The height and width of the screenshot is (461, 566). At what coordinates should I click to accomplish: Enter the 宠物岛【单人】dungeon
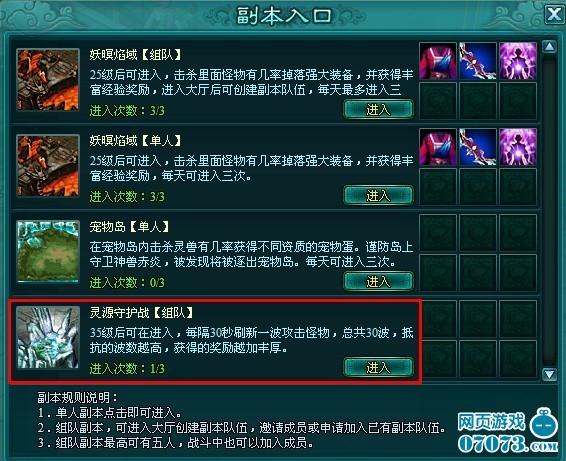pos(378,281)
